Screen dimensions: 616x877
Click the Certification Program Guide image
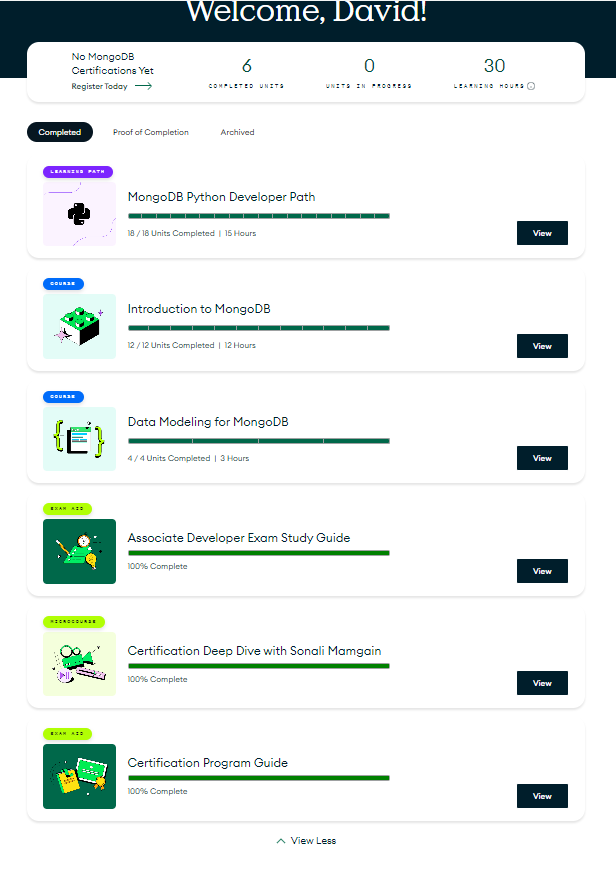tap(79, 776)
